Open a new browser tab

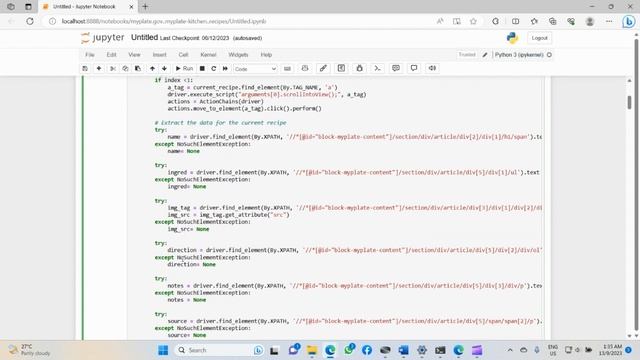coord(145,7)
